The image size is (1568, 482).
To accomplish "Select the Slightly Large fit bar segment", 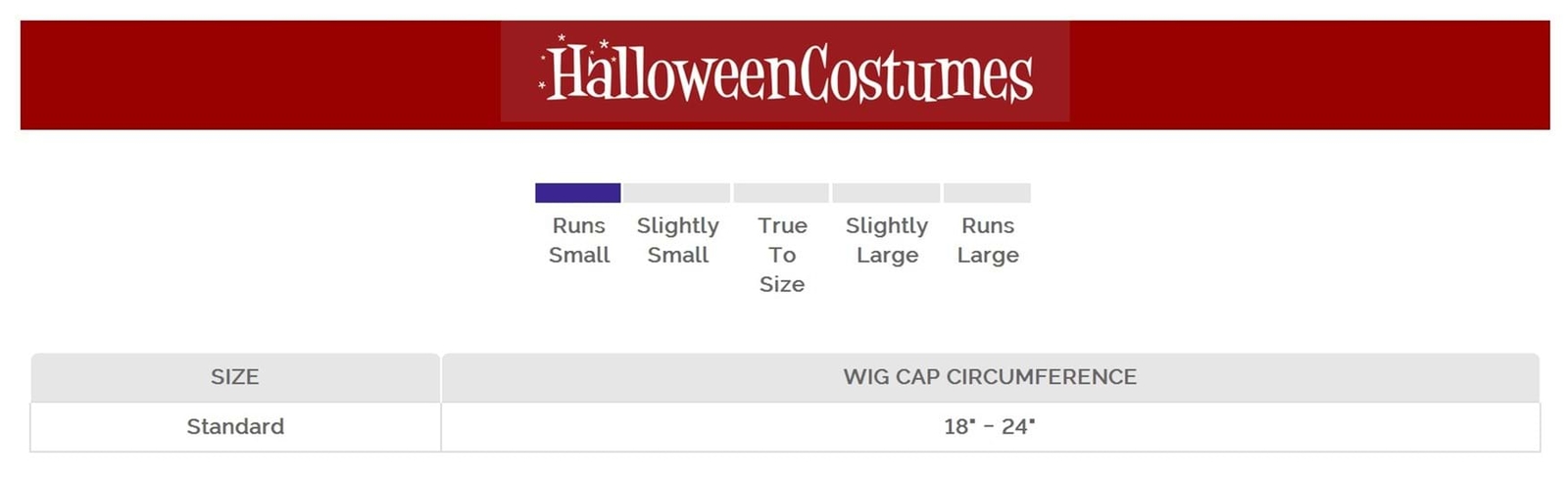I will [886, 193].
